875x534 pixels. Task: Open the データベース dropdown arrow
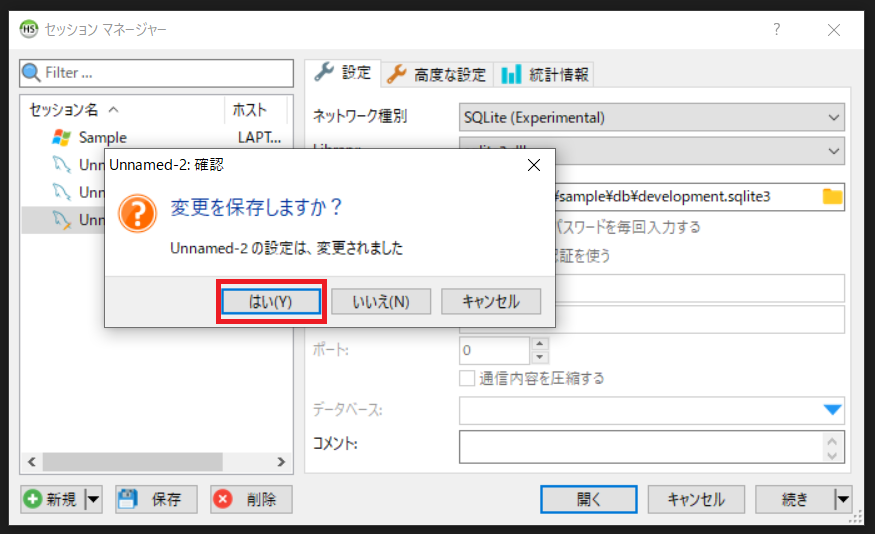coord(832,410)
